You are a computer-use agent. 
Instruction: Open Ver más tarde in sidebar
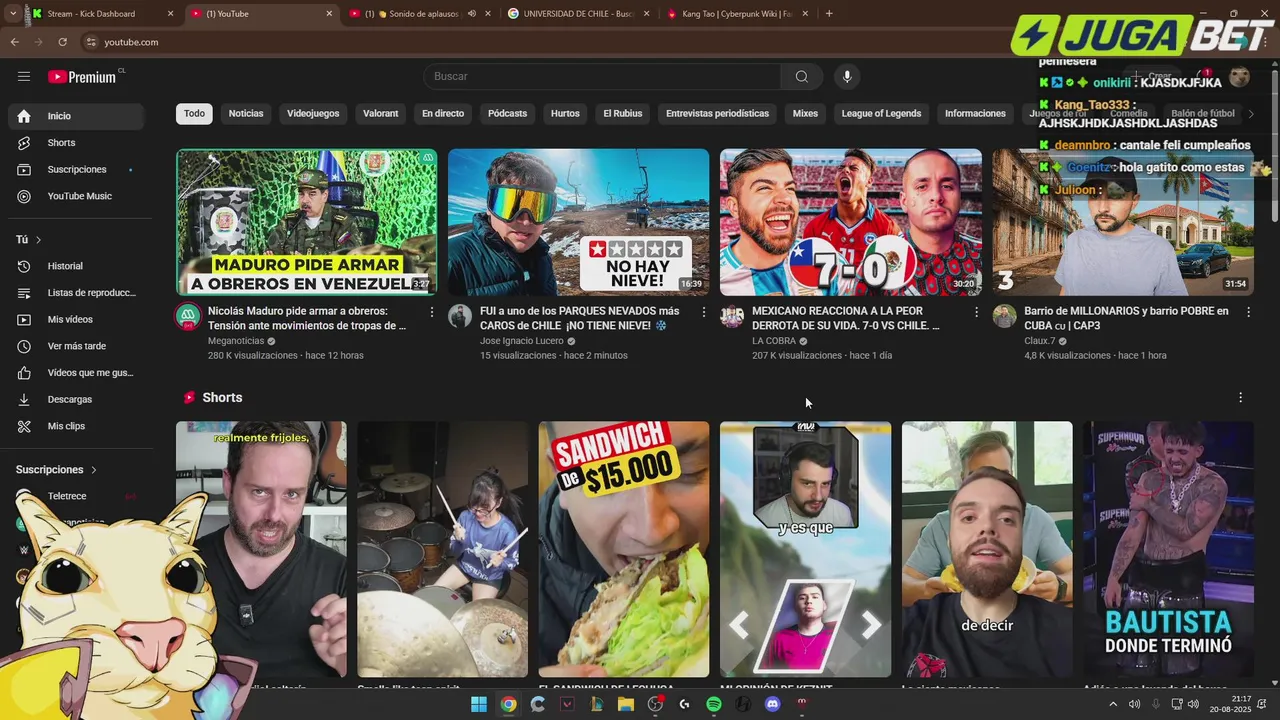(76, 346)
